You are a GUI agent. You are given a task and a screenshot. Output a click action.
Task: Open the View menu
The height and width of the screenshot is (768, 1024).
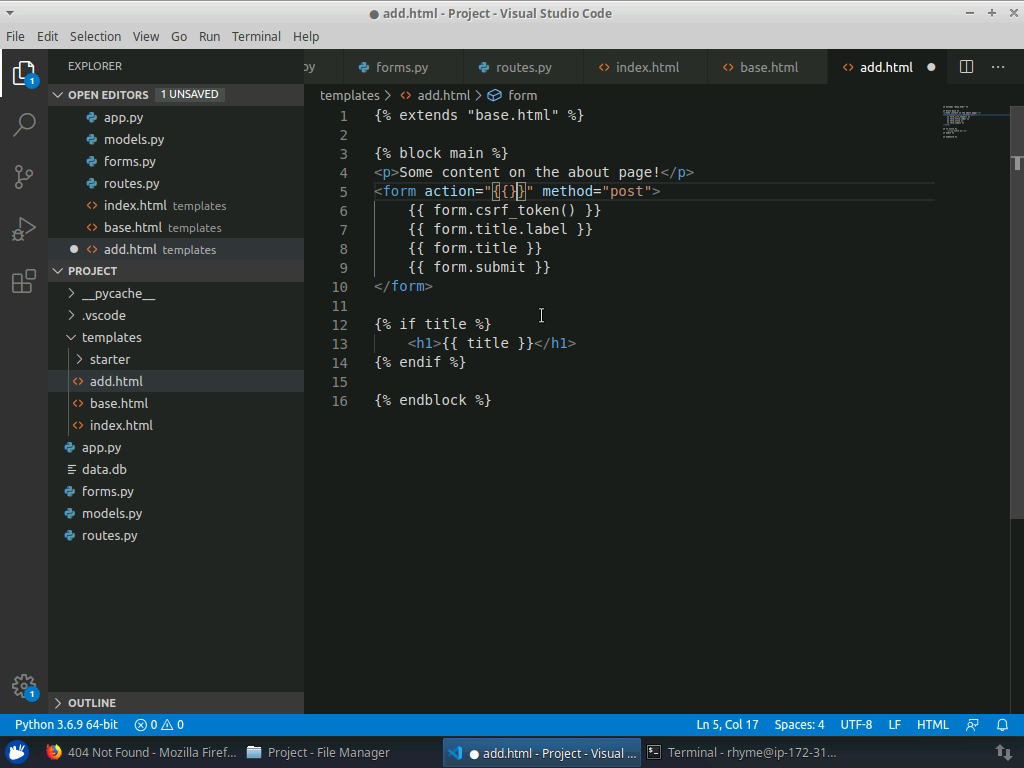pos(146,37)
